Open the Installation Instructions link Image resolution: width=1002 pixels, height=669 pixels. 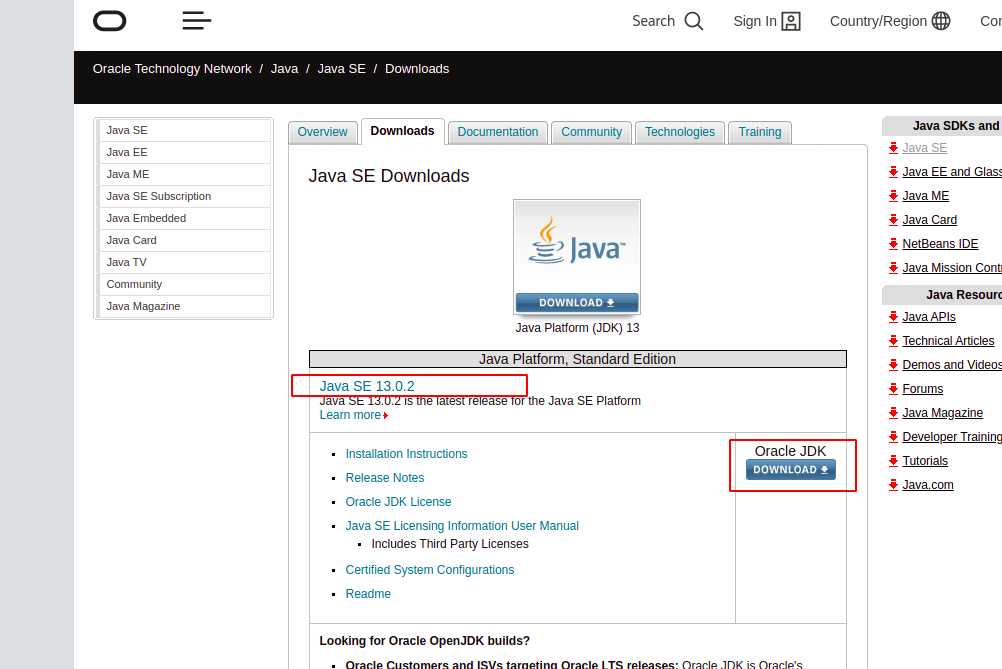click(406, 454)
